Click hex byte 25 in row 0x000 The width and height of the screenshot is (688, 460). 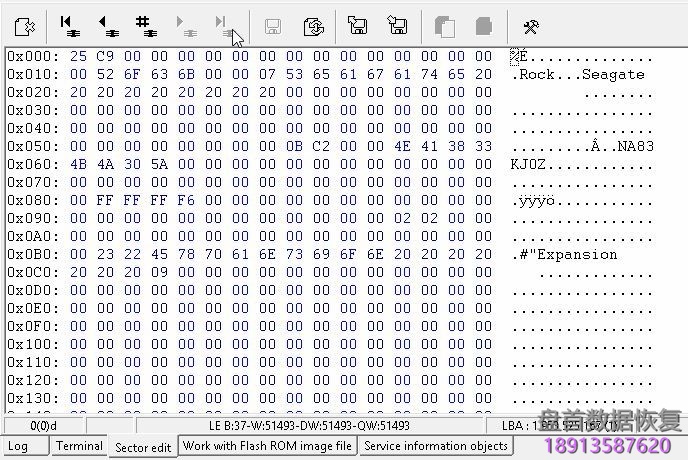(79, 56)
